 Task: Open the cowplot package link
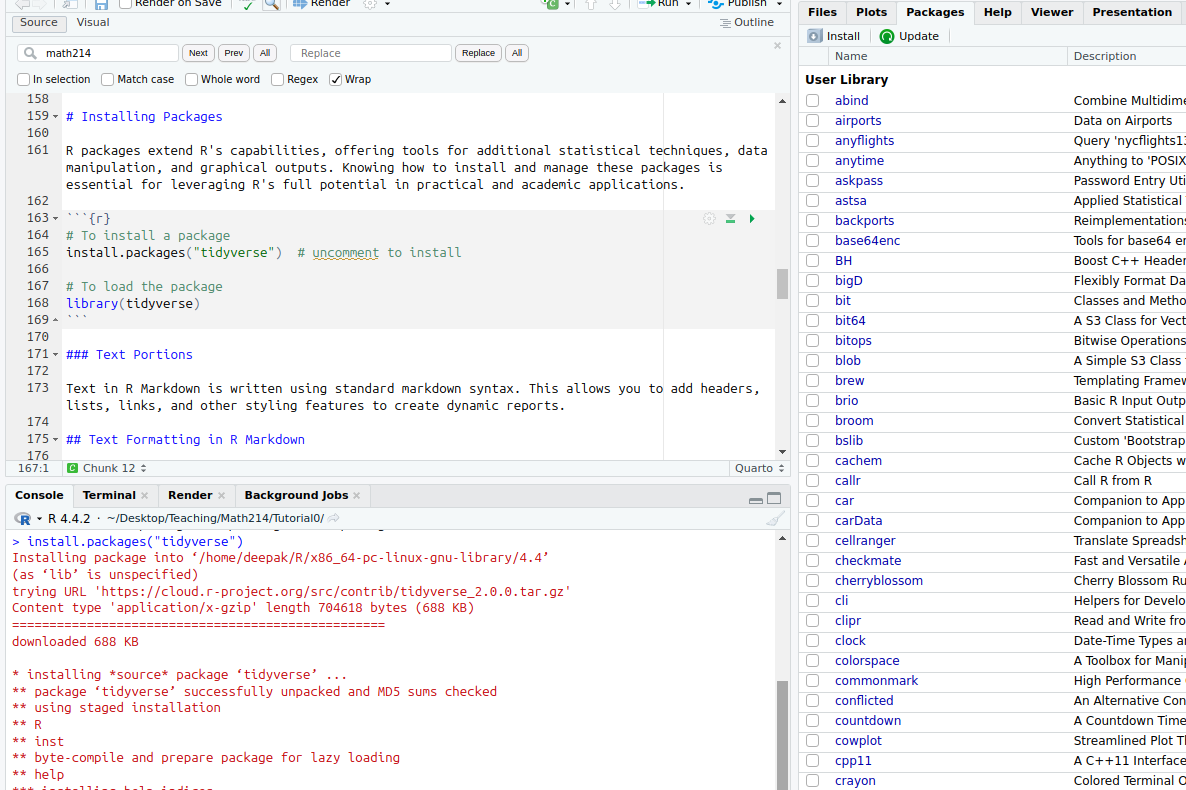tap(858, 741)
